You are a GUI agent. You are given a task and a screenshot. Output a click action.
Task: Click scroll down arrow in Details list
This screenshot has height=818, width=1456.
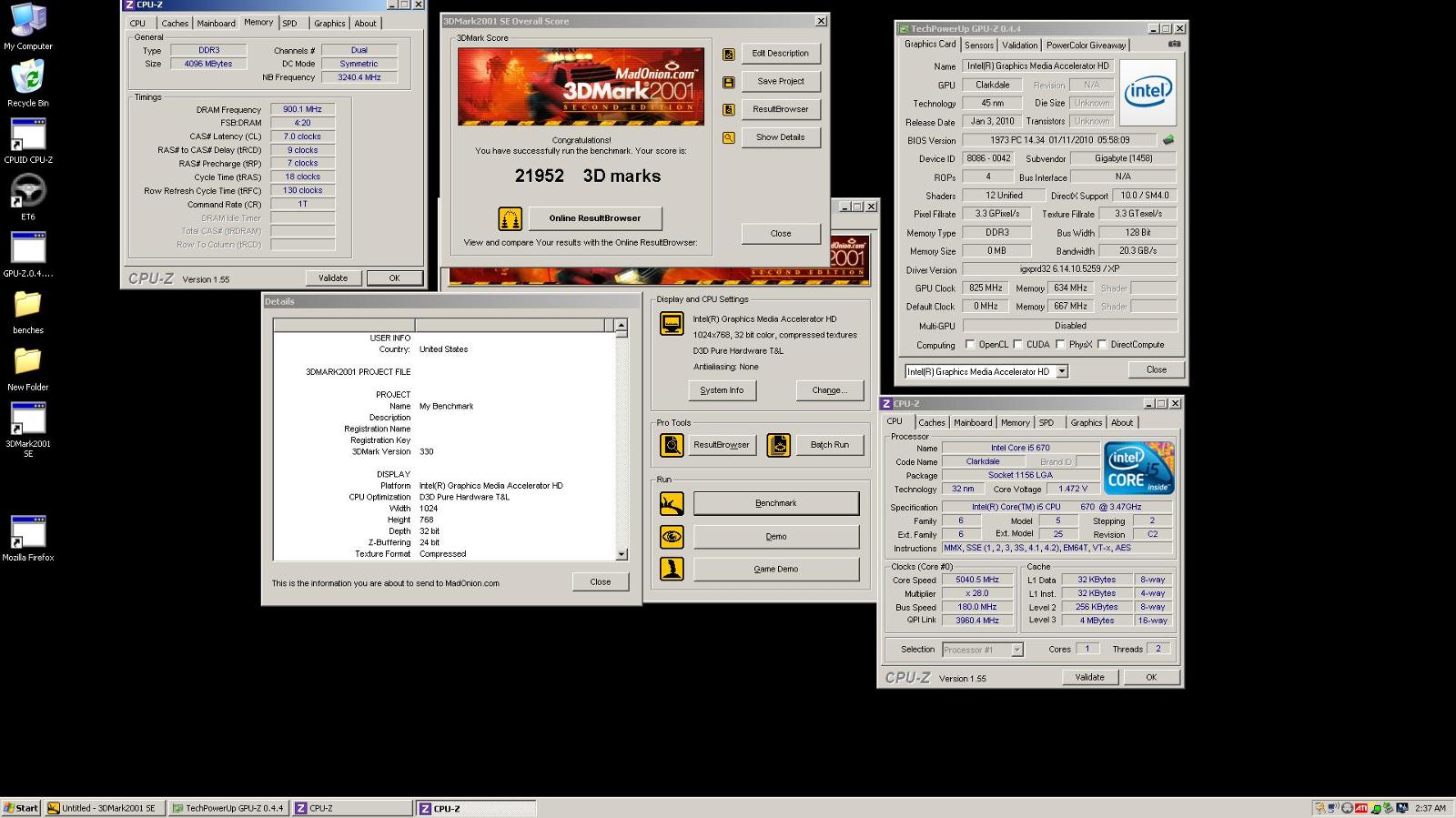pyautogui.click(x=622, y=554)
